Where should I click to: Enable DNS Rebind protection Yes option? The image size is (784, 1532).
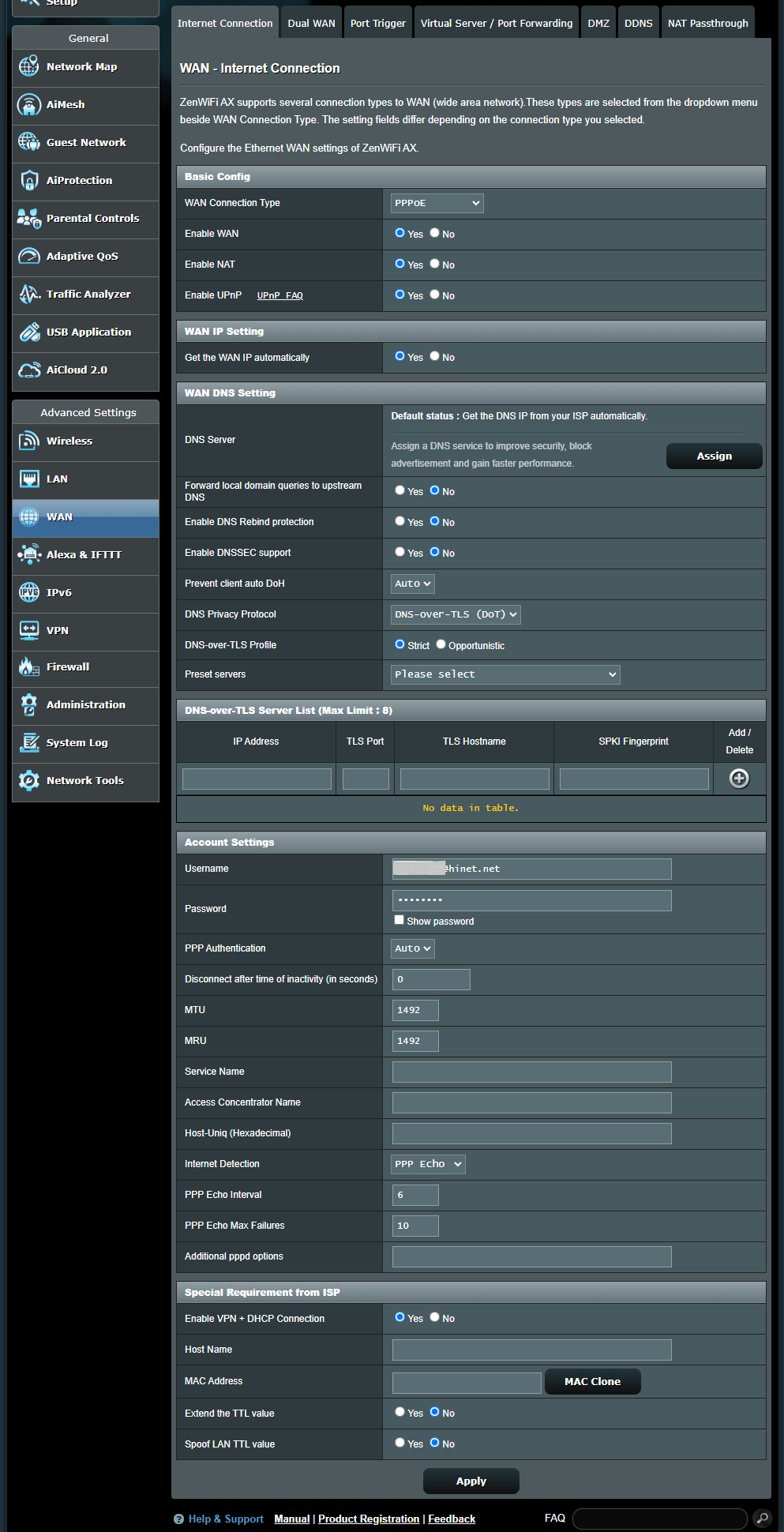[400, 521]
